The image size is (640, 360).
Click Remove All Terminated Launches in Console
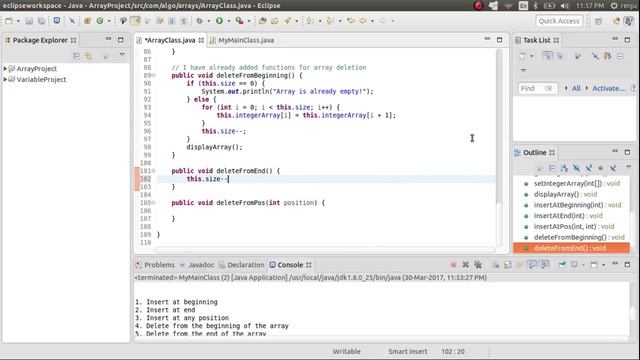[478, 265]
